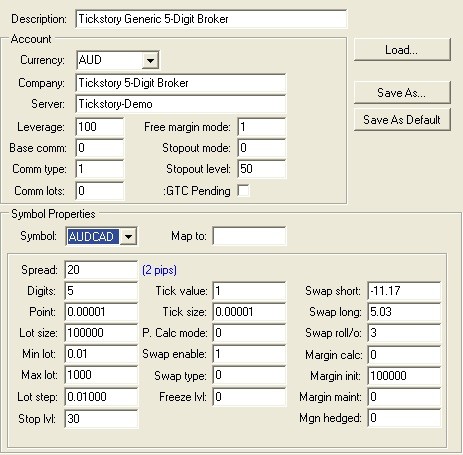Click the Load... button

(402, 50)
